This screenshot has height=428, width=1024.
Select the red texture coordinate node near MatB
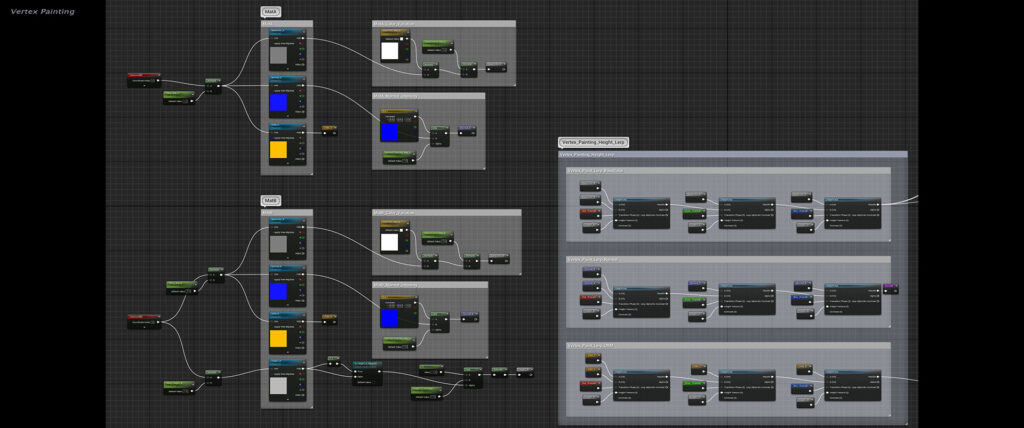(x=143, y=320)
